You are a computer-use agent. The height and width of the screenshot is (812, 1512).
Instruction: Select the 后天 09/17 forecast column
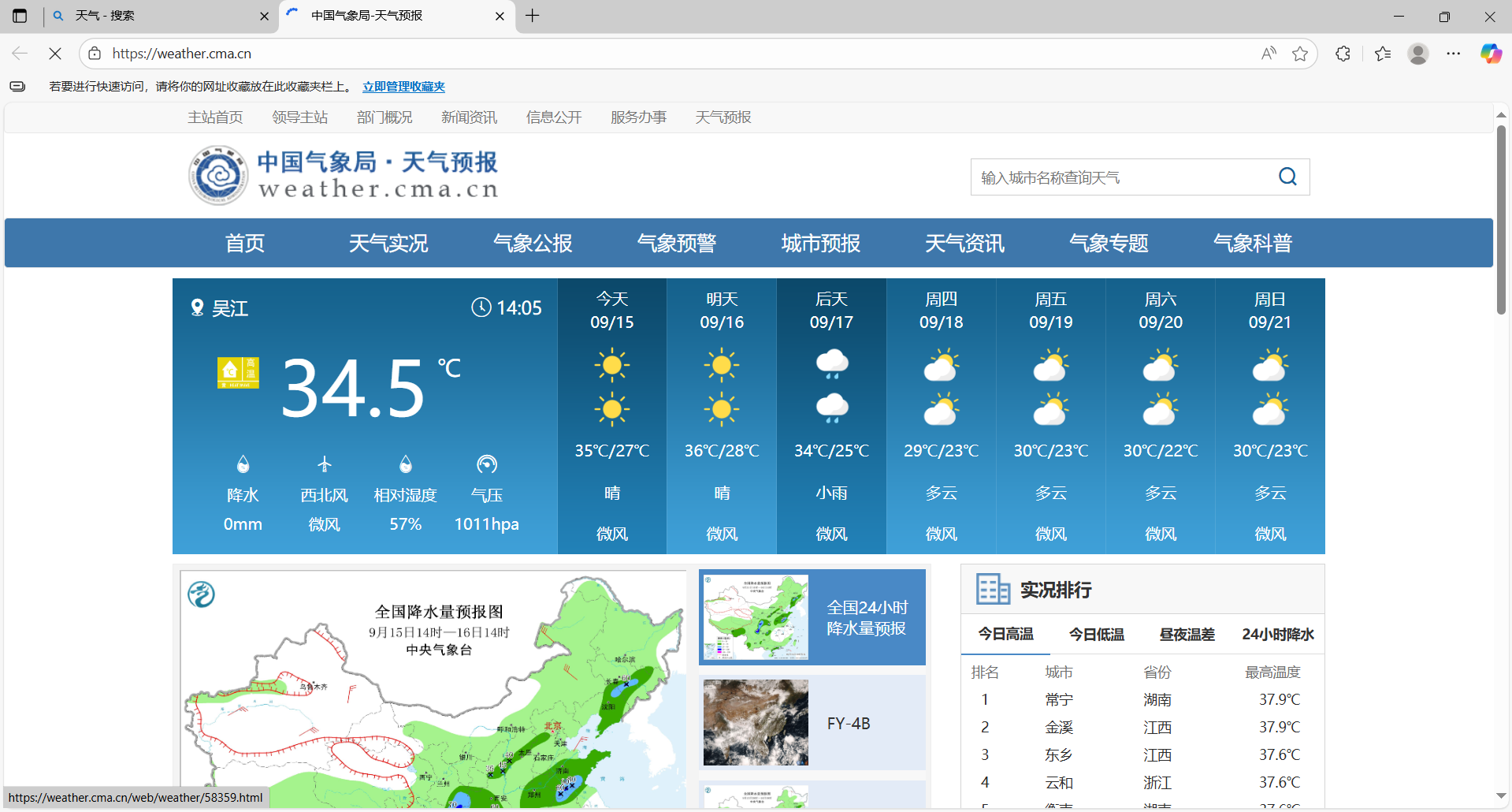tap(831, 416)
